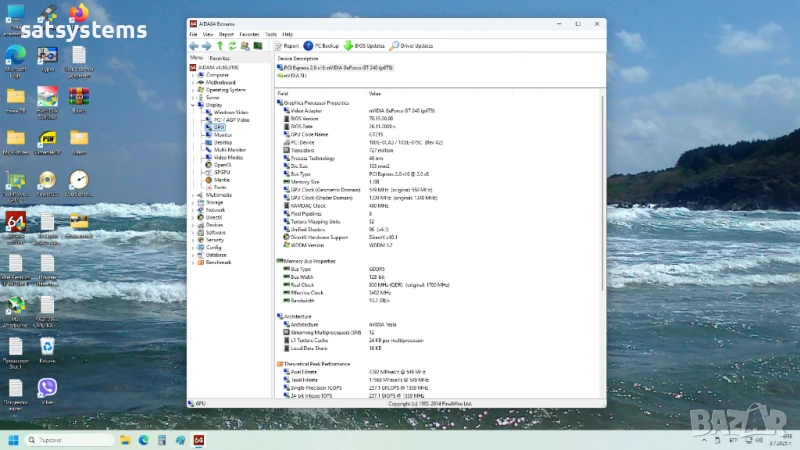800x450 pixels.
Task: Click the Driver Updates button
Action: point(411,45)
